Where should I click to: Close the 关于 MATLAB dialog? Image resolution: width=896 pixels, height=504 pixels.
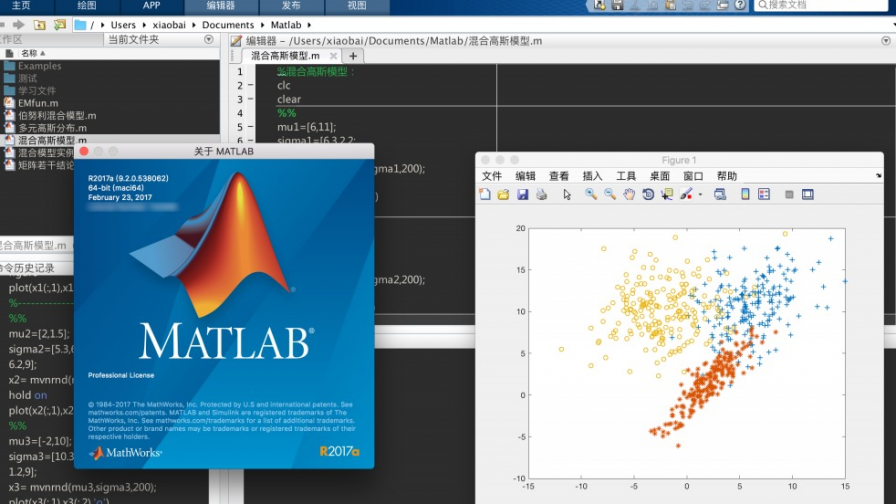(84, 151)
